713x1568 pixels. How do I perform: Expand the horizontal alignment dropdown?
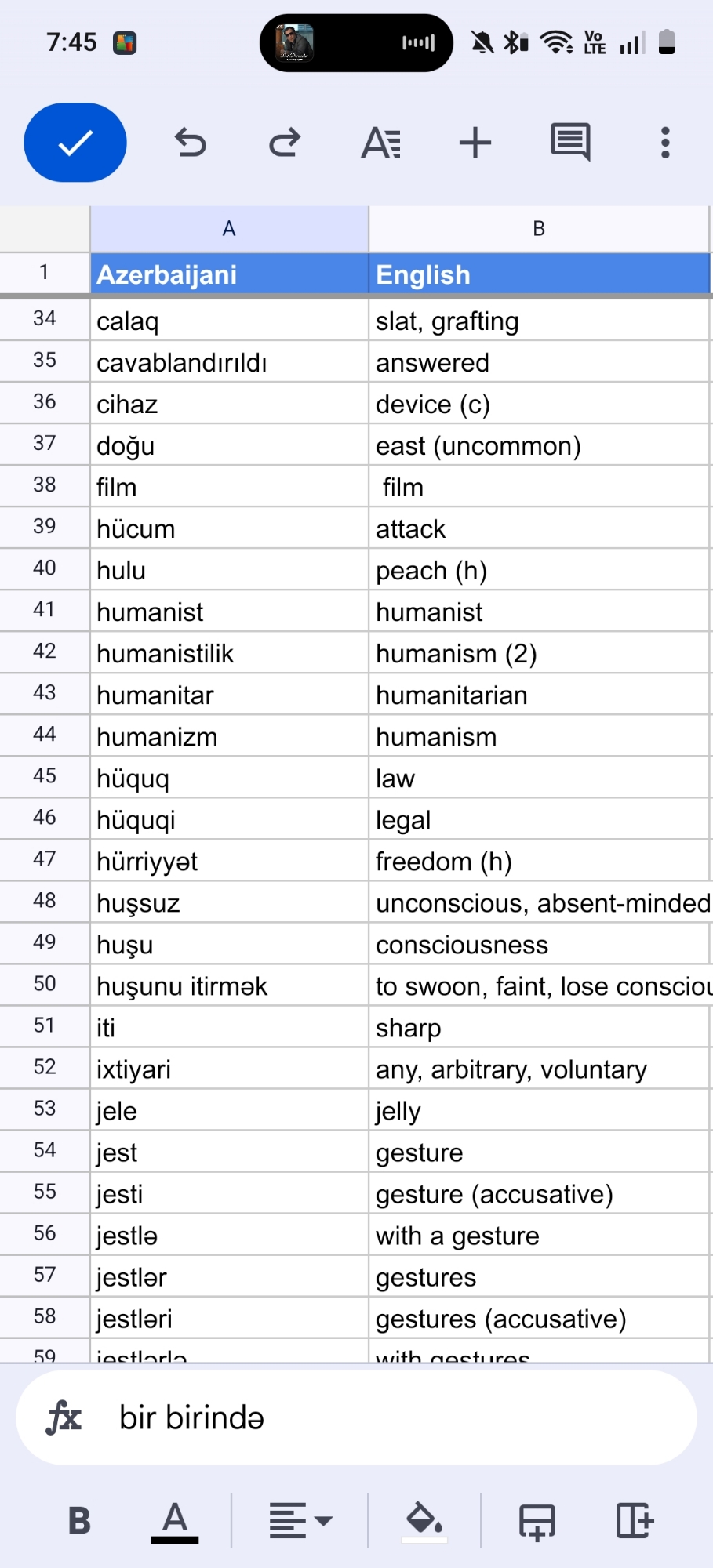tap(300, 1521)
